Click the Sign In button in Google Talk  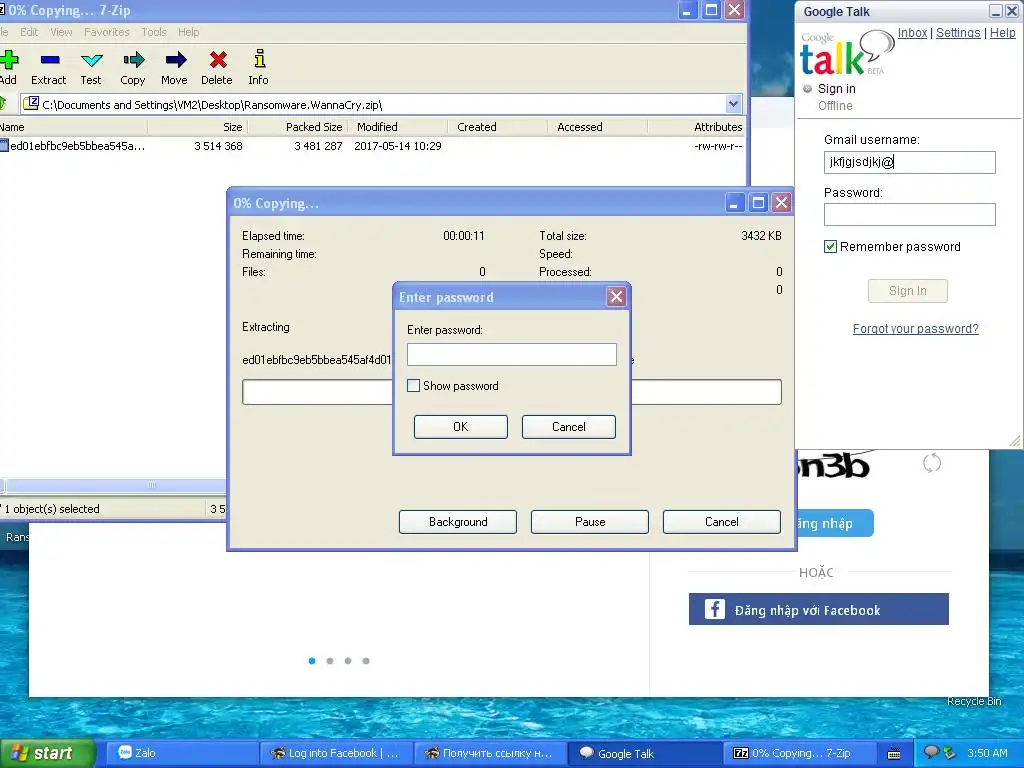[x=907, y=291]
